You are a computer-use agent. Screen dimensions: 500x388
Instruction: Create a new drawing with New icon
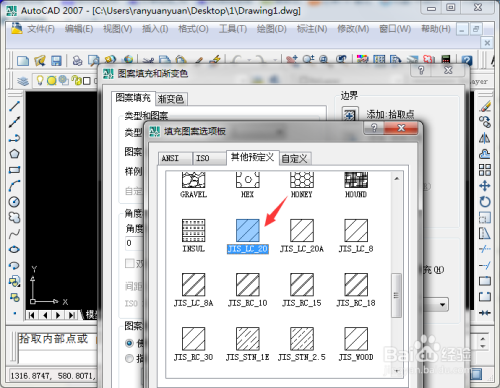23,61
